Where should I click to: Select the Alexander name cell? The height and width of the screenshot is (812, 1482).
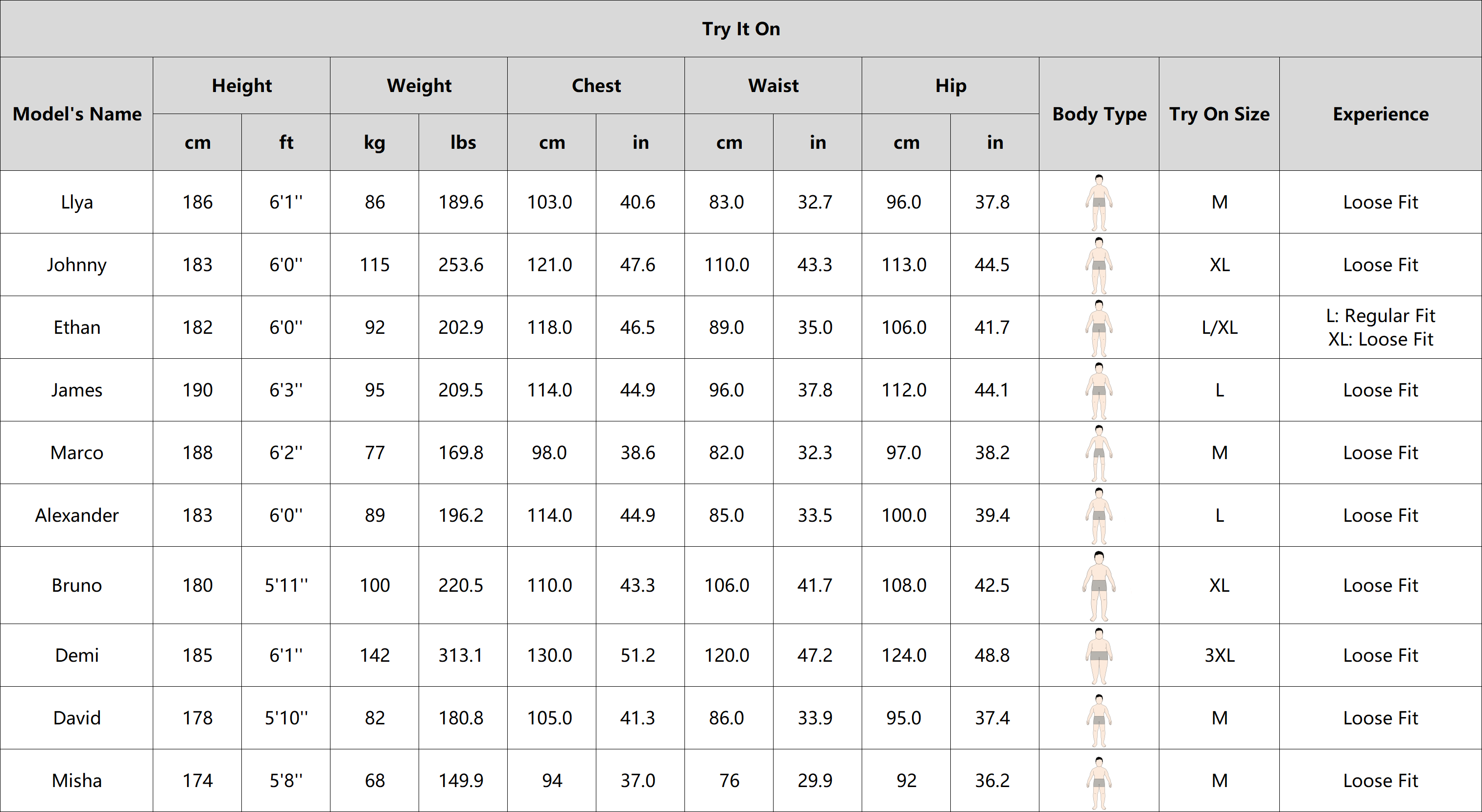click(x=76, y=515)
